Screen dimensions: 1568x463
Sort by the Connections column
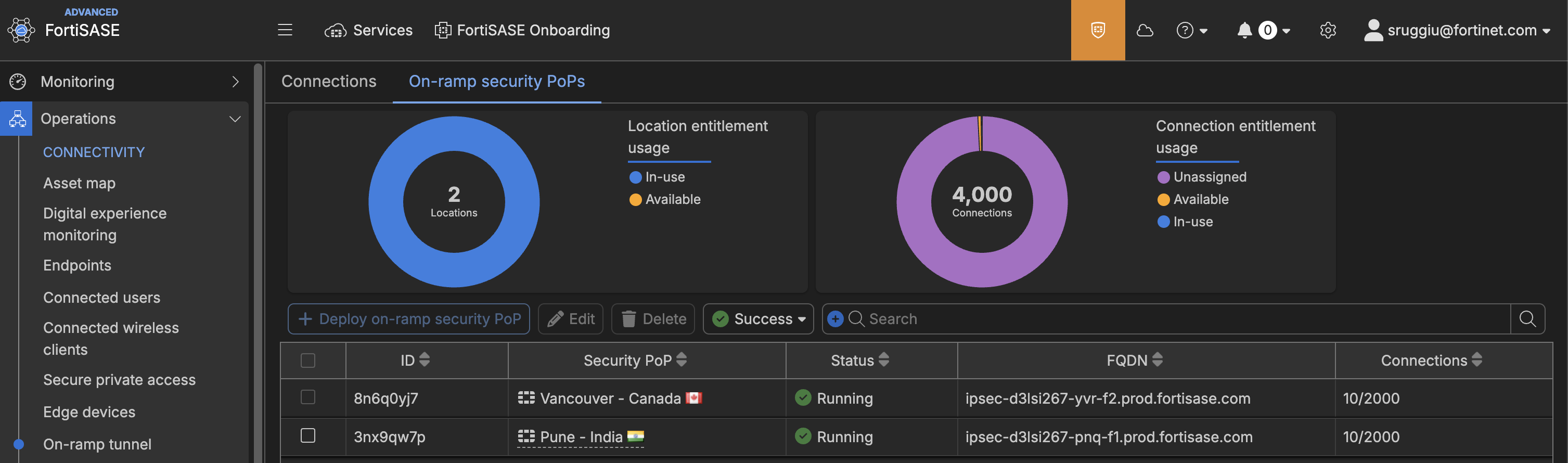[x=1431, y=360]
